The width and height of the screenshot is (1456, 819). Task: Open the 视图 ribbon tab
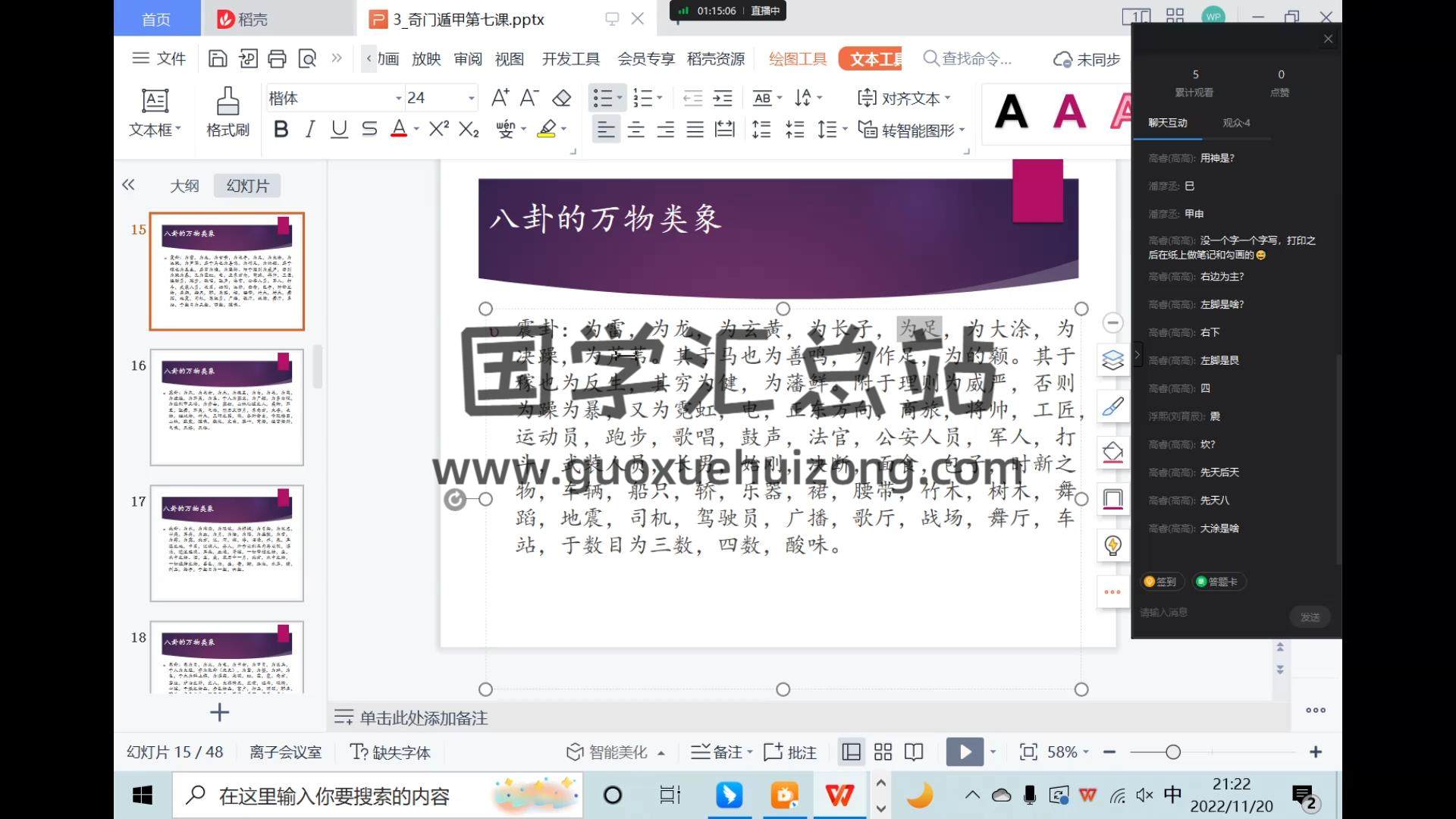[509, 58]
